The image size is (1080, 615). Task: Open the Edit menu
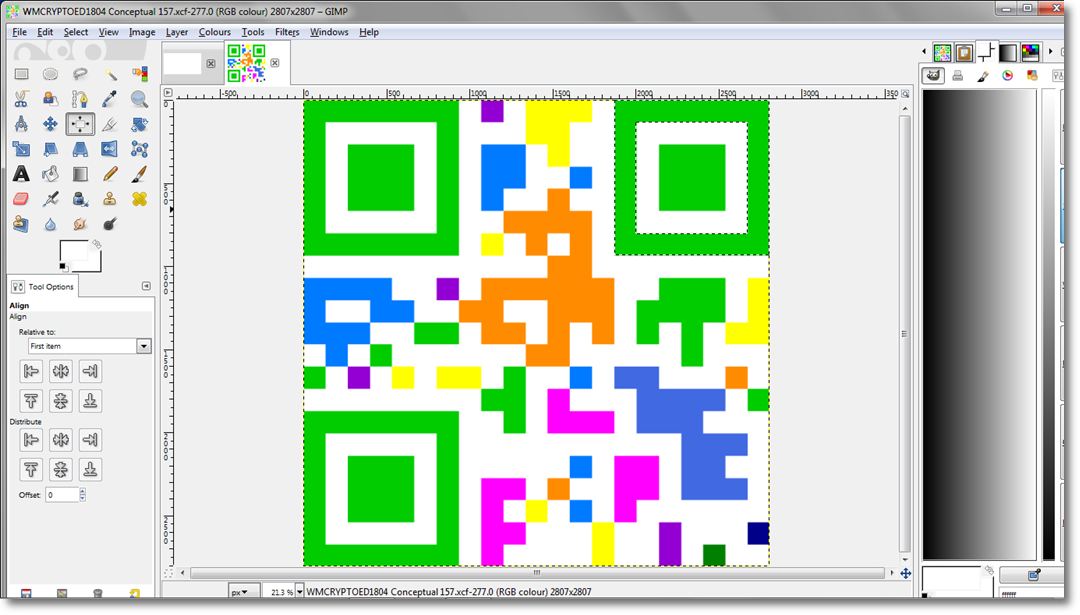45,32
